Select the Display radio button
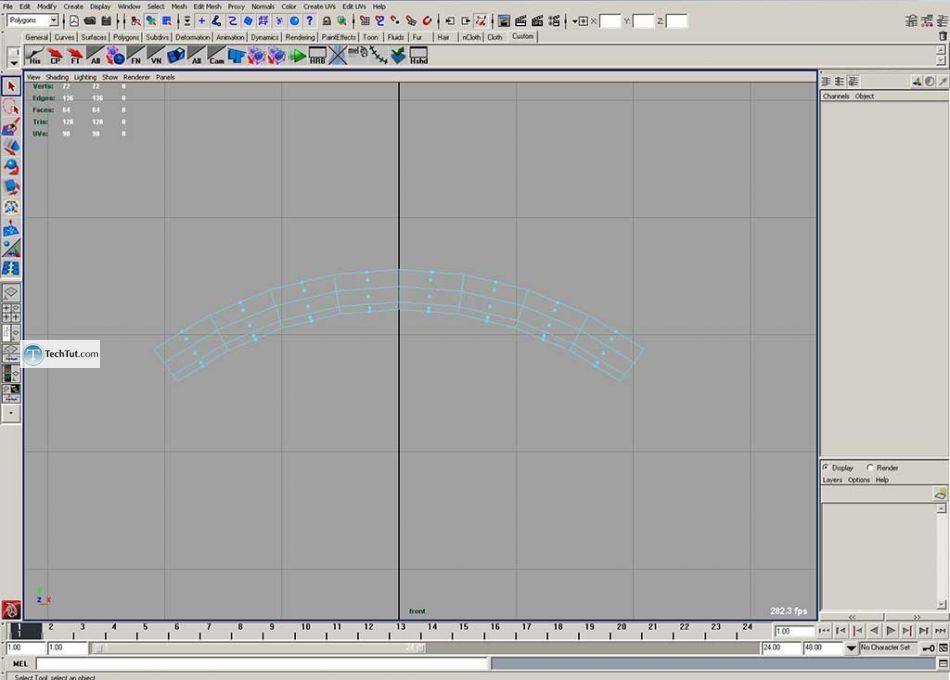950x680 pixels. [x=826, y=467]
